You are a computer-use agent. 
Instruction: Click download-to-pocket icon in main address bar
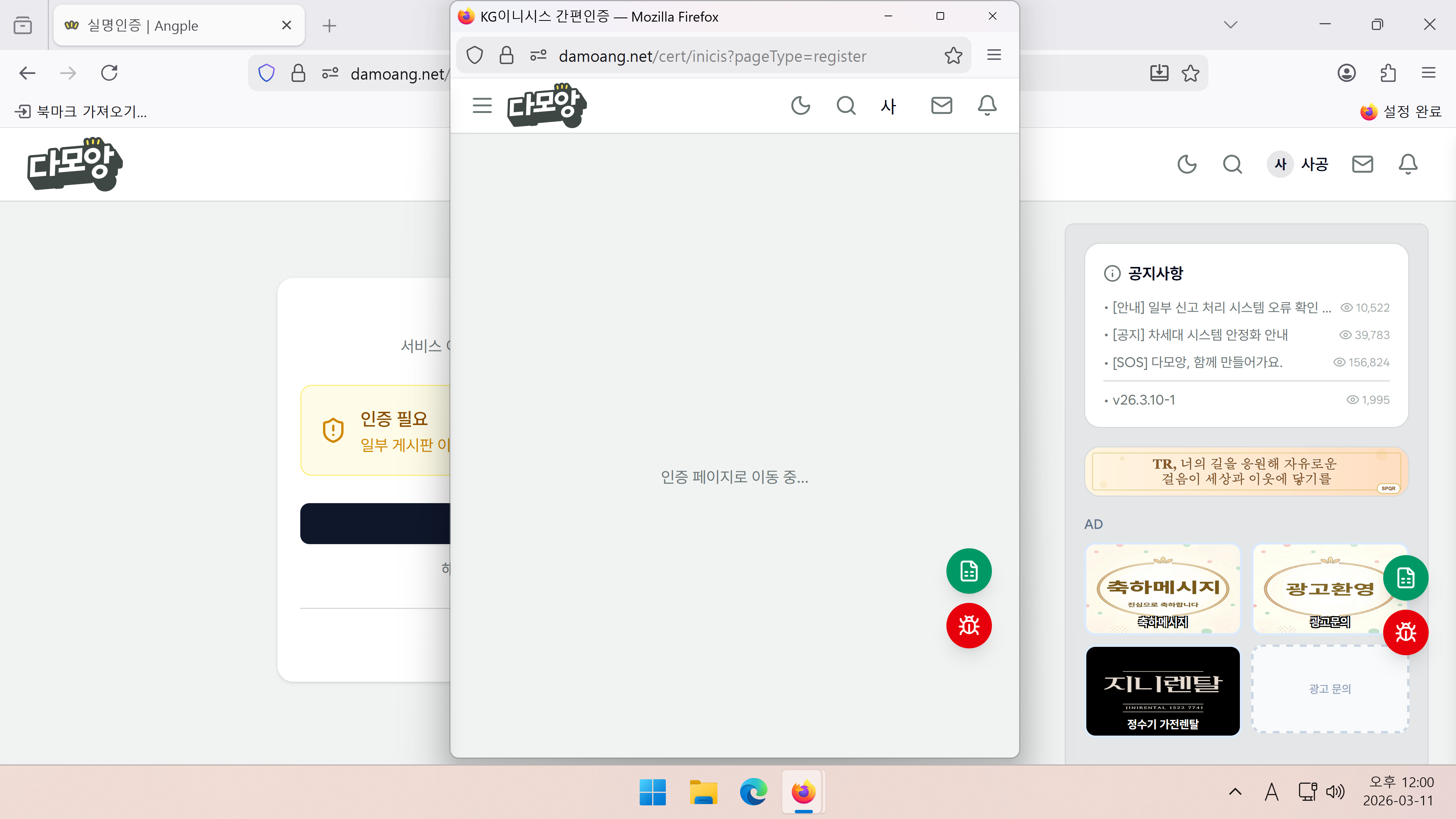tap(1159, 73)
